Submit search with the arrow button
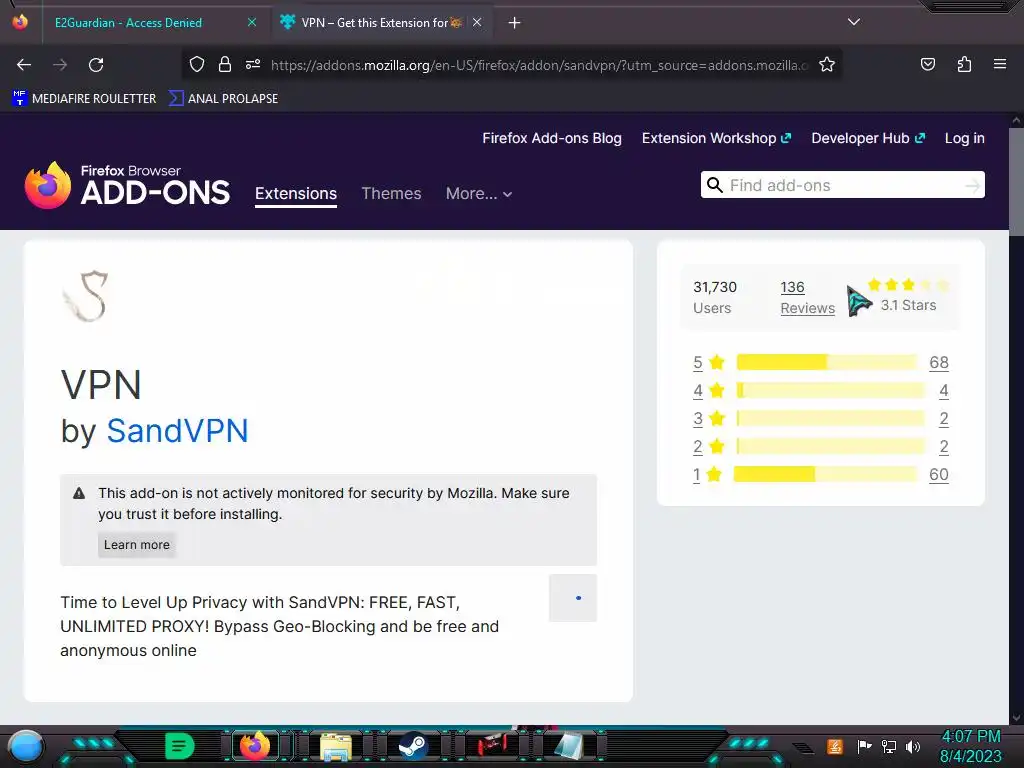The width and height of the screenshot is (1024, 768). [972, 186]
